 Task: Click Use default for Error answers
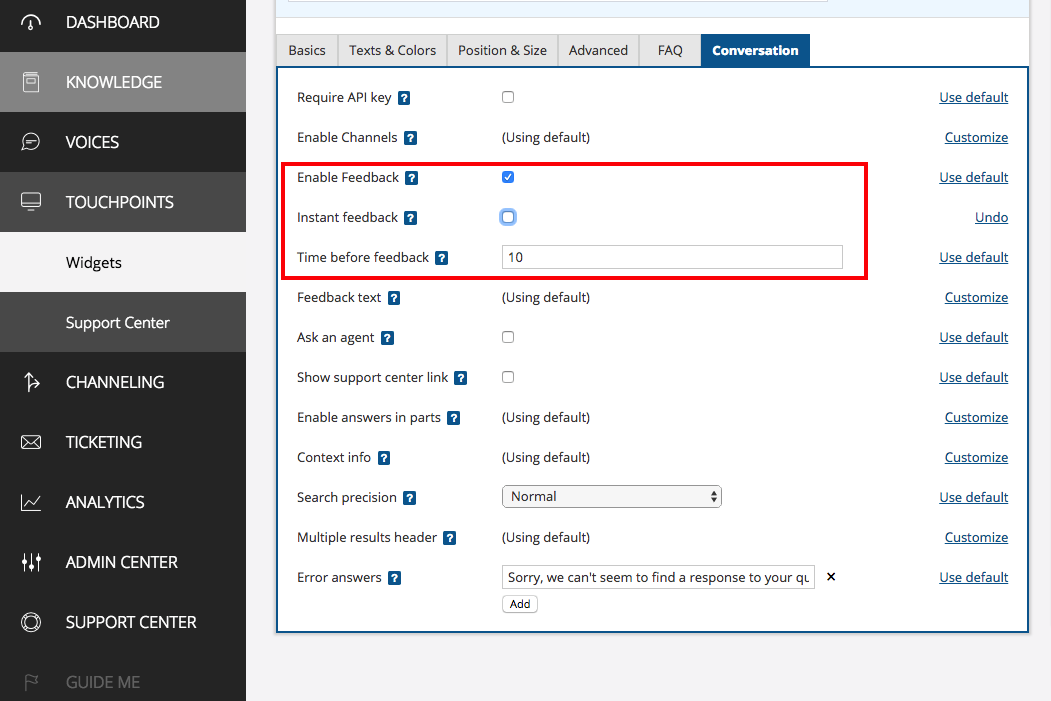[x=973, y=577]
